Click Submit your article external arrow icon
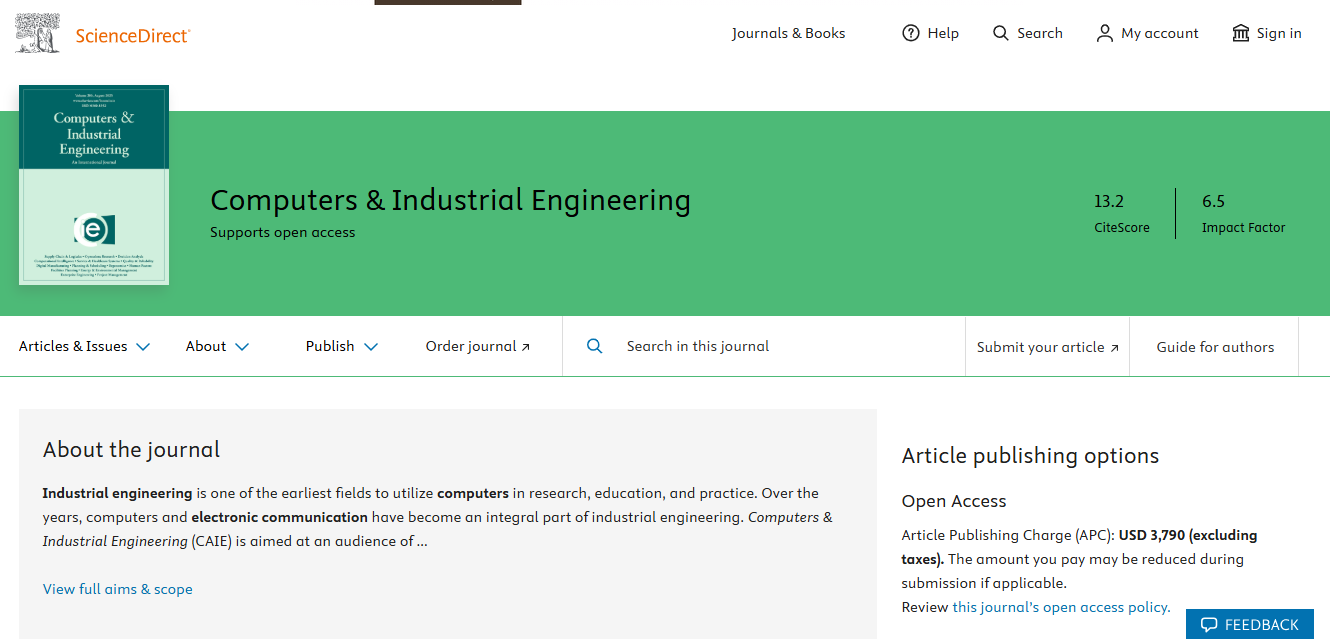 coord(1114,348)
